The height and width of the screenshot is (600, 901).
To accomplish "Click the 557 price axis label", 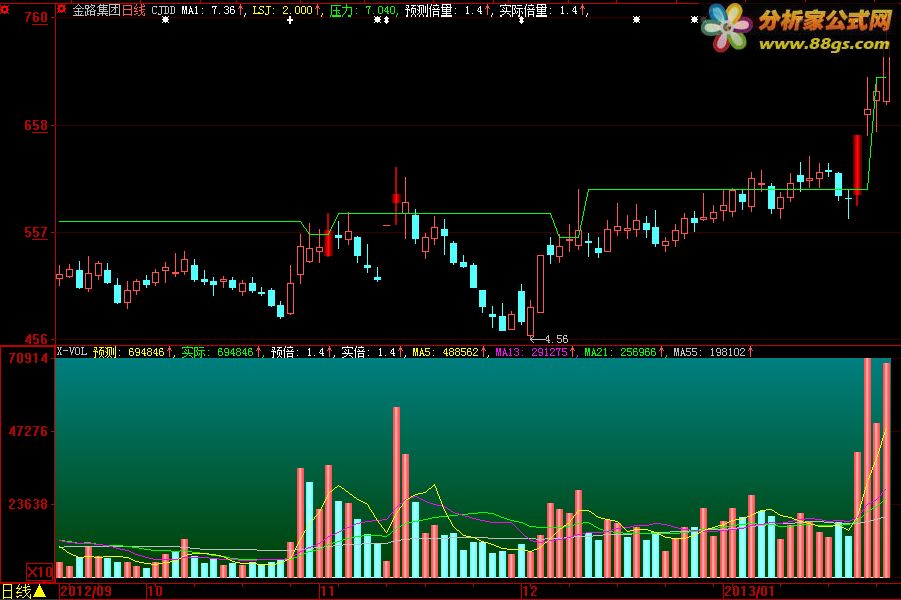I will pyautogui.click(x=36, y=232).
